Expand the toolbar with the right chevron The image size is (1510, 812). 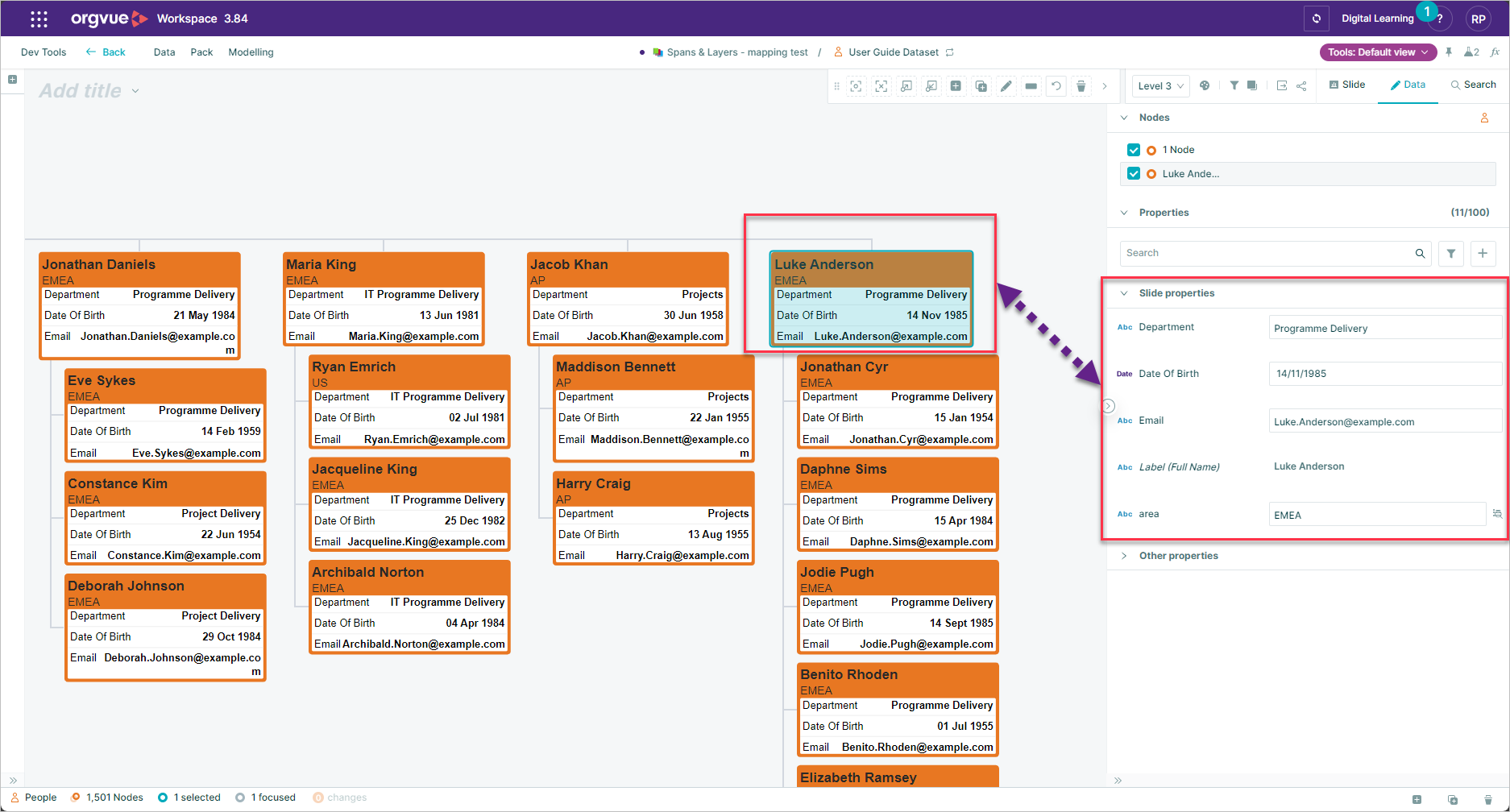[x=1105, y=86]
